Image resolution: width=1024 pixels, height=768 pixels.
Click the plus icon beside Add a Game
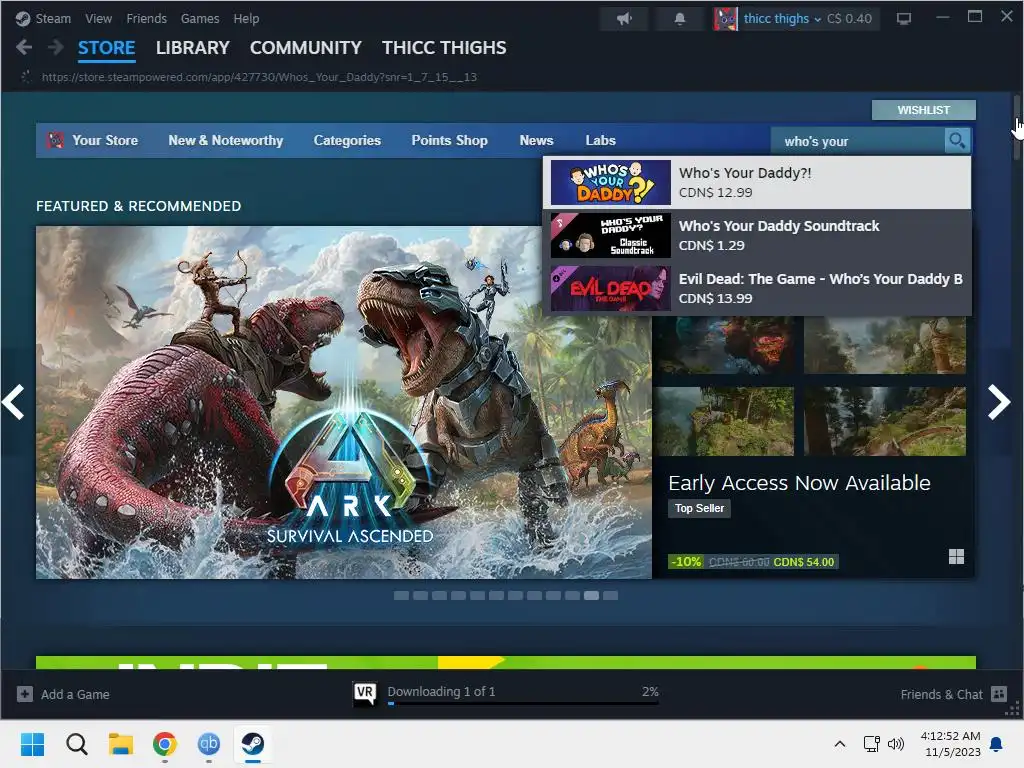pyautogui.click(x=25, y=694)
